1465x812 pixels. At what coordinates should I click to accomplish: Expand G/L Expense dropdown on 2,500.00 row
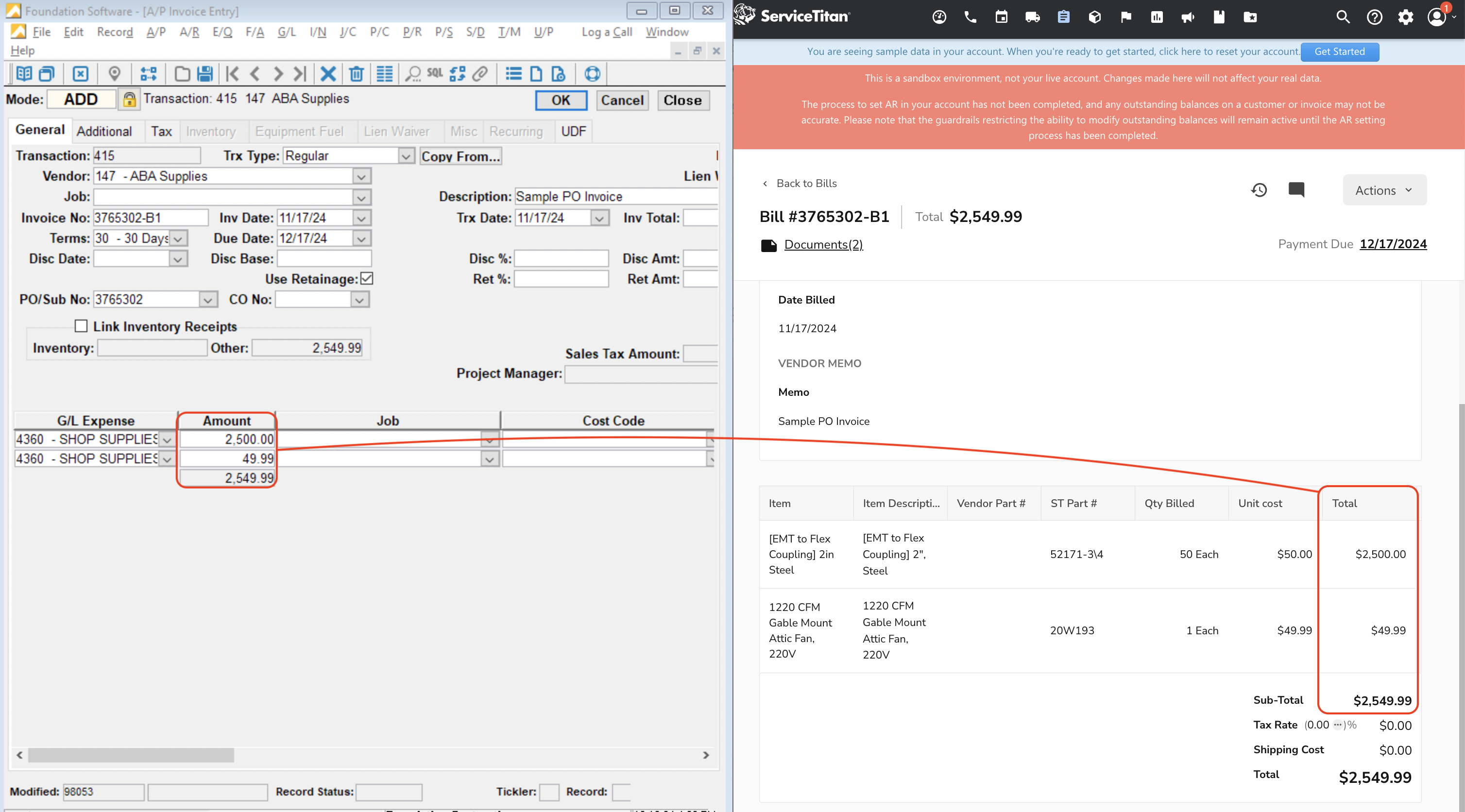(167, 440)
